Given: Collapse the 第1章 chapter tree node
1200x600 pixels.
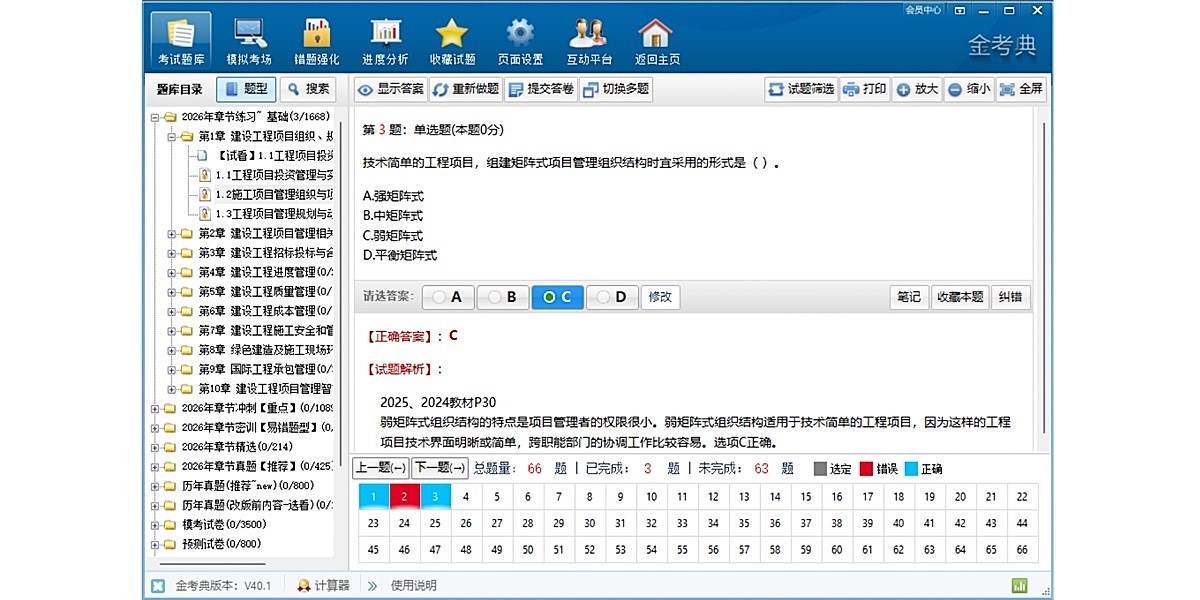Looking at the screenshot, I should tap(172, 136).
